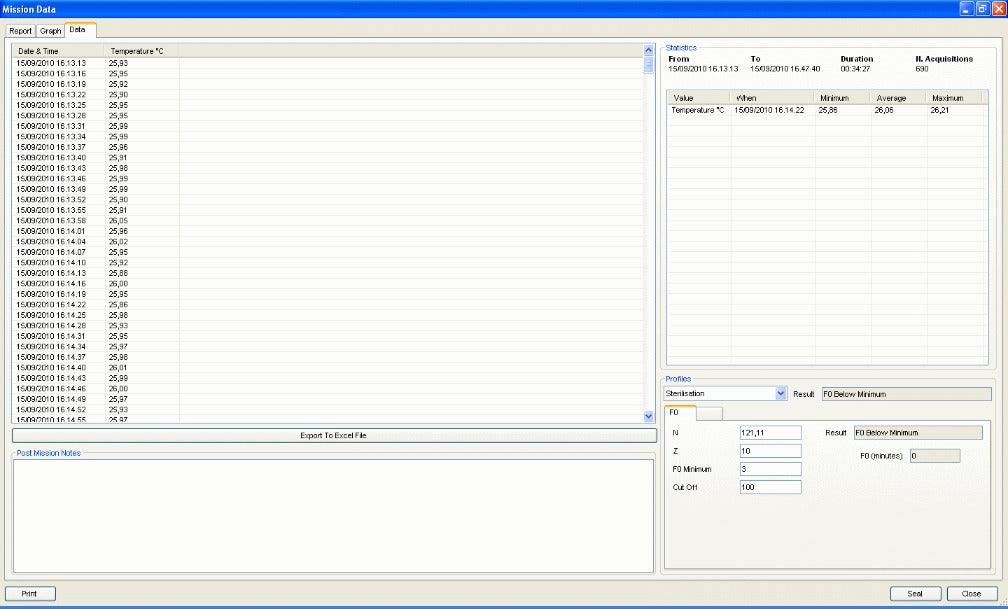The height and width of the screenshot is (609, 1008).
Task: Switch to the Report tab
Action: pyautogui.click(x=20, y=31)
